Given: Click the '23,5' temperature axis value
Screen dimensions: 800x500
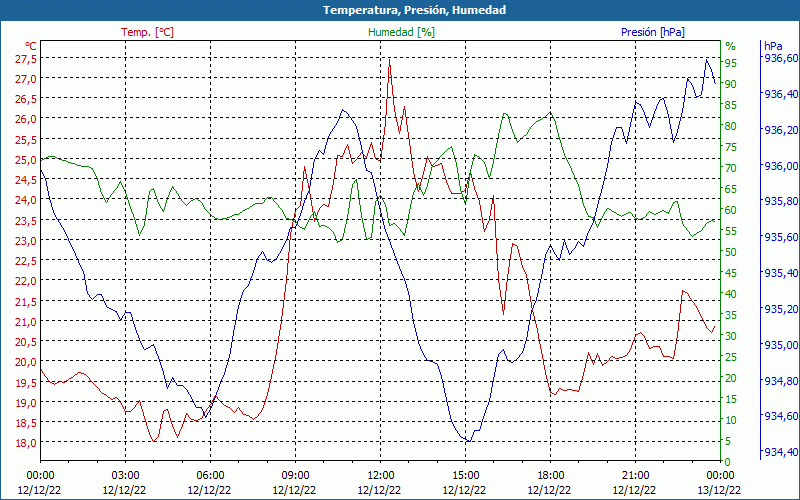Looking at the screenshot, I should pyautogui.click(x=26, y=220).
